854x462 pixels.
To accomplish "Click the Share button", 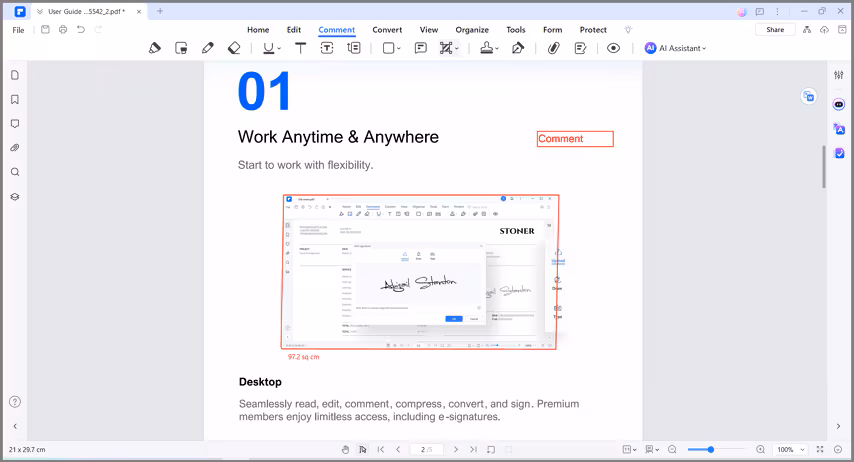I will [x=775, y=30].
